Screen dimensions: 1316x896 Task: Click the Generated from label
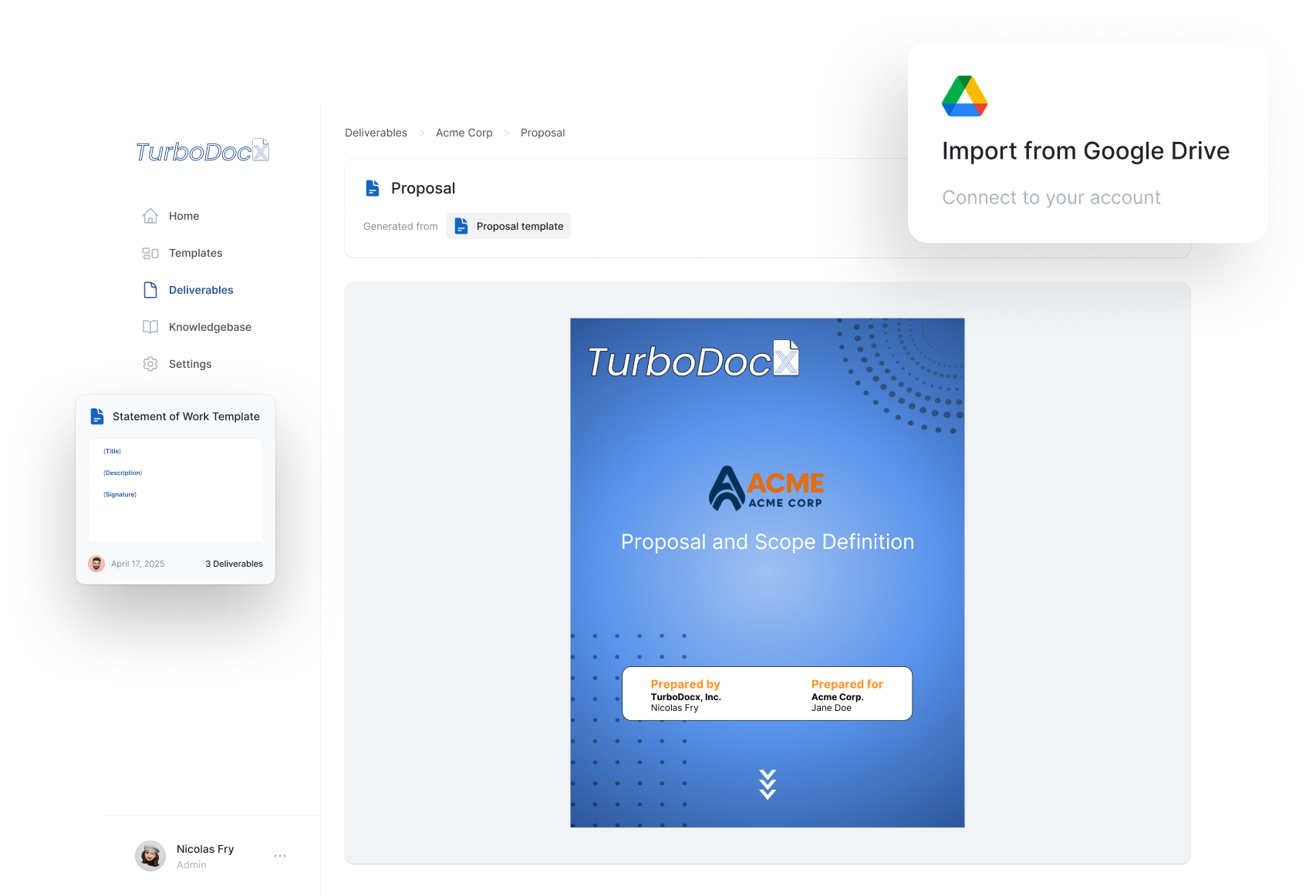pos(400,226)
